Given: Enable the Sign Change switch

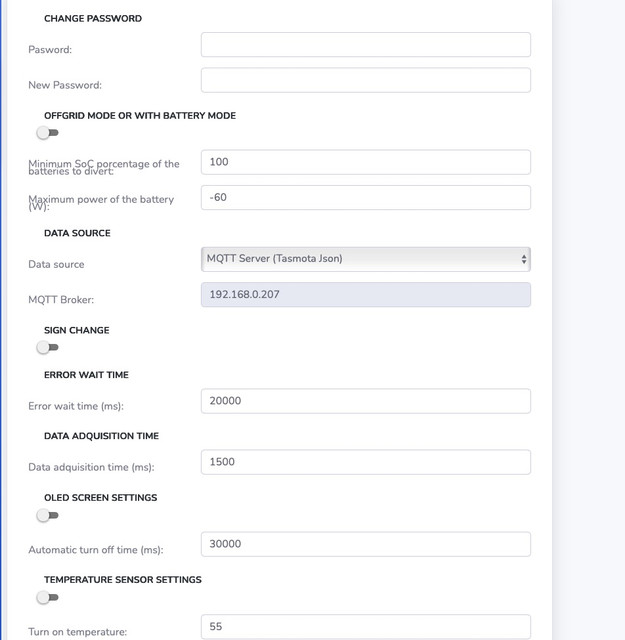Looking at the screenshot, I should (47, 347).
